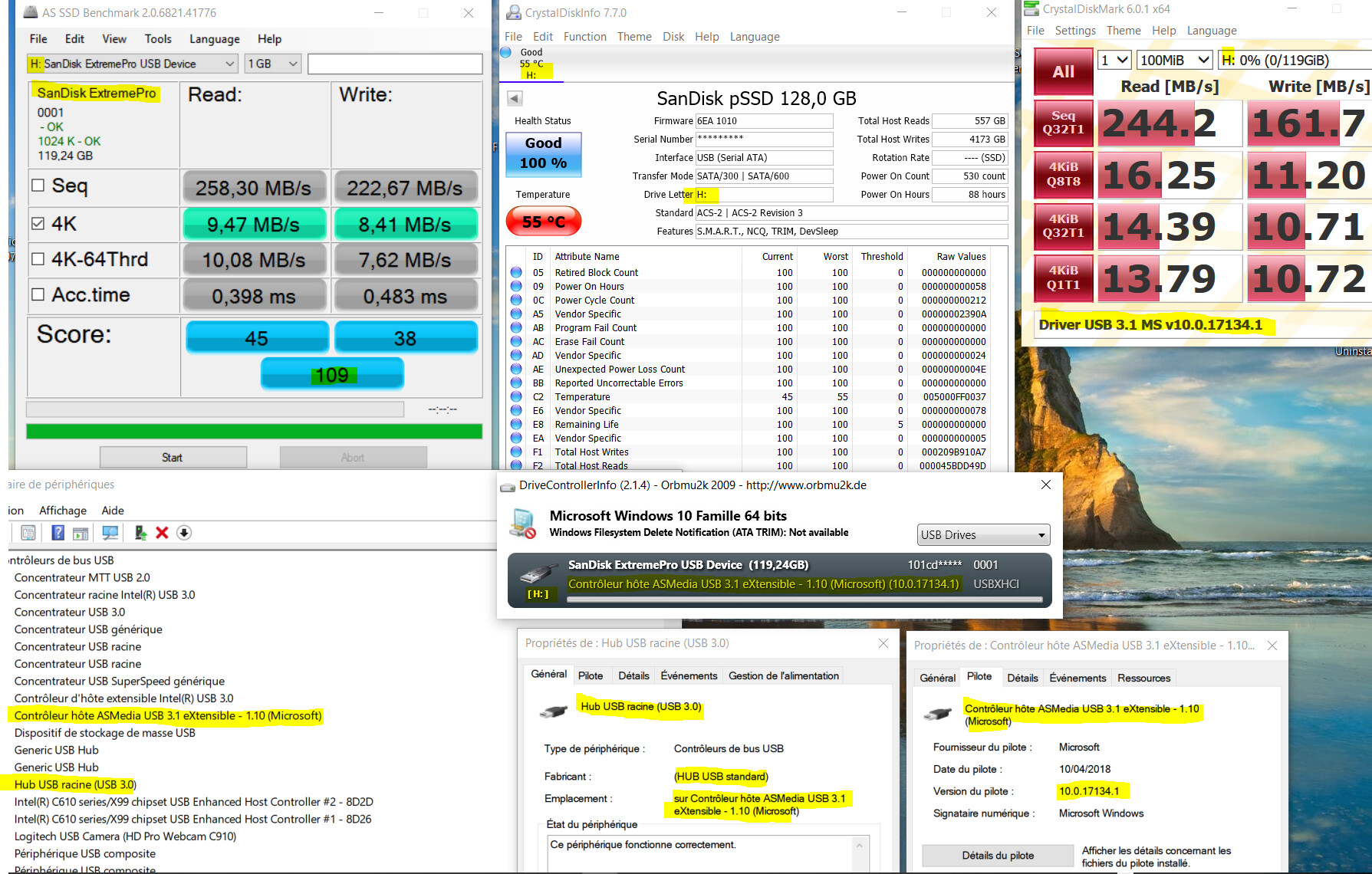
Task: Select Hub USB racine (USB 3.0) in device tree
Action: 75,784
